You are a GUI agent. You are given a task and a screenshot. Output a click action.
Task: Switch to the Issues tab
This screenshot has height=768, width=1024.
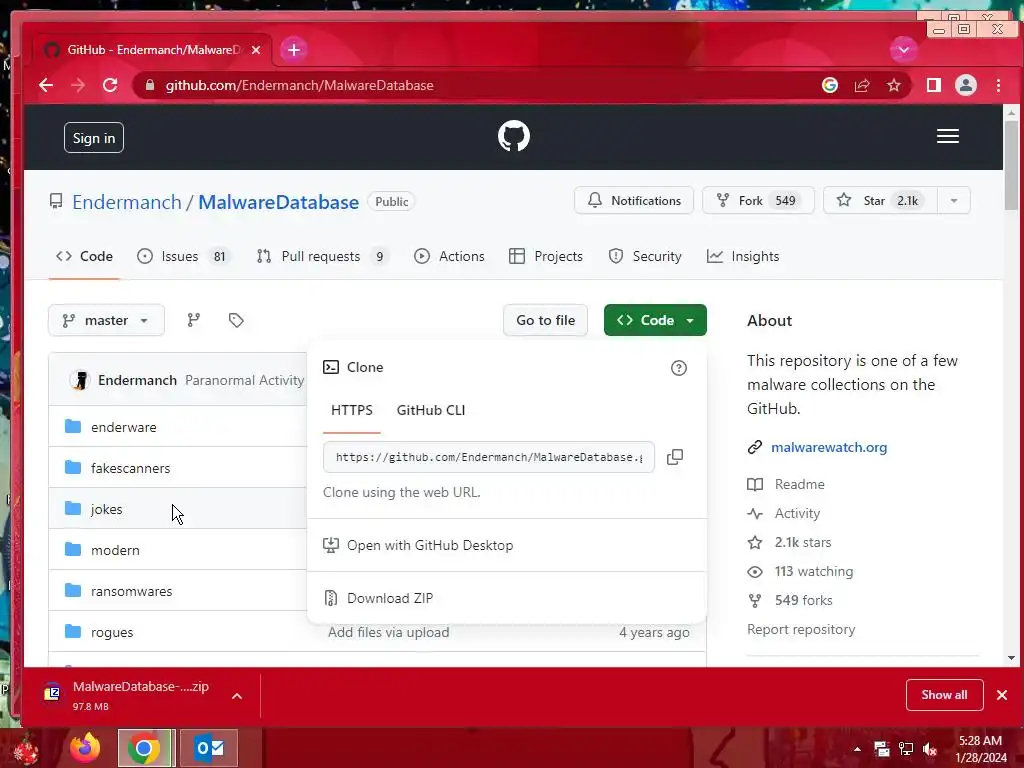pos(182,256)
